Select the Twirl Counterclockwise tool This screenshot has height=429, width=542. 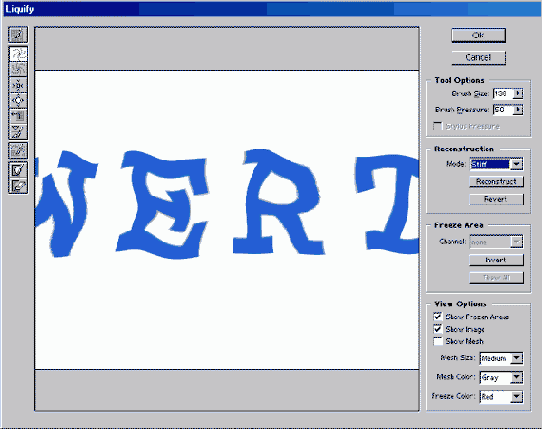coord(18,69)
